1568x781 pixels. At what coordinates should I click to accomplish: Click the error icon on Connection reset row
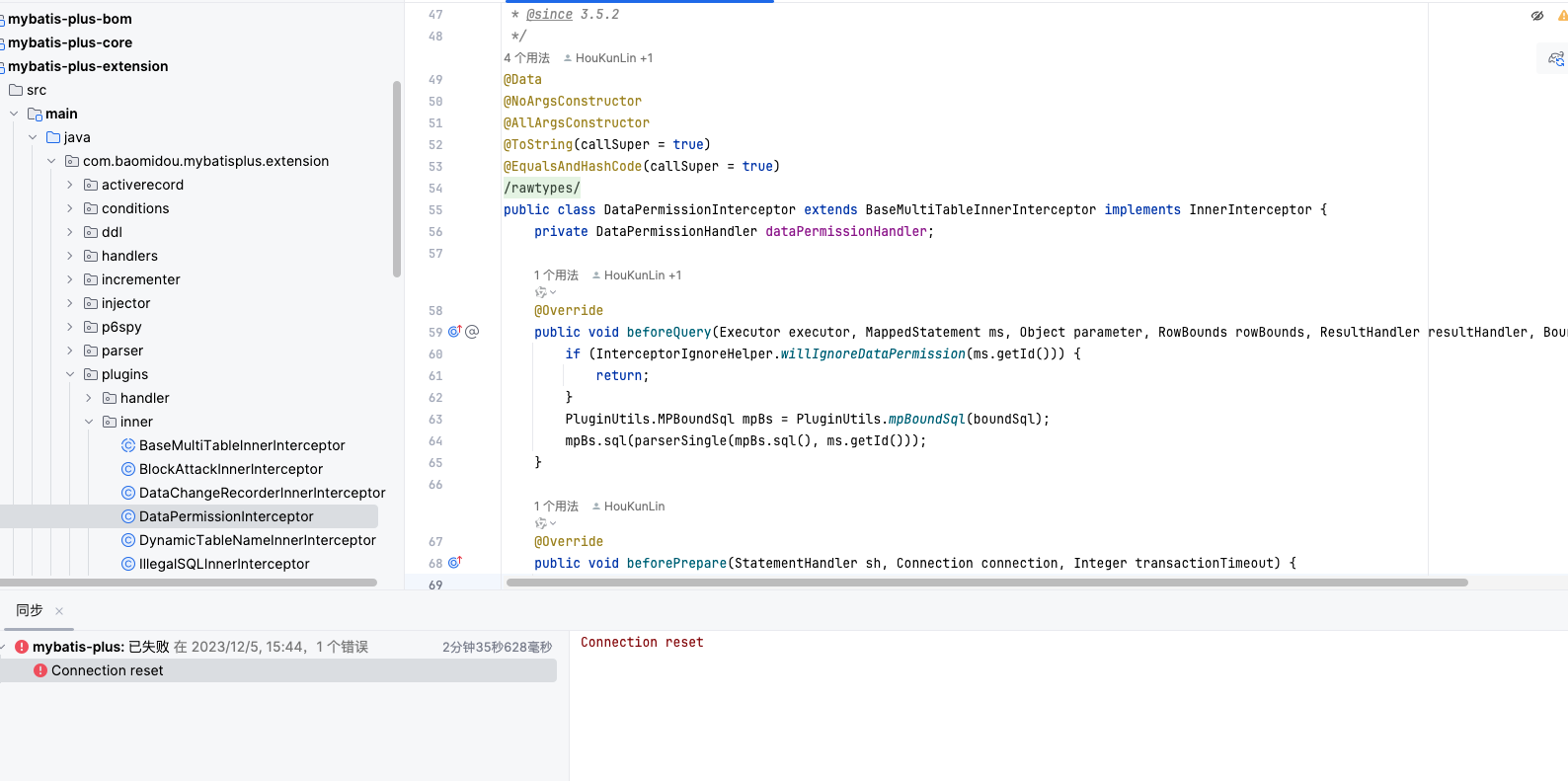(x=40, y=670)
